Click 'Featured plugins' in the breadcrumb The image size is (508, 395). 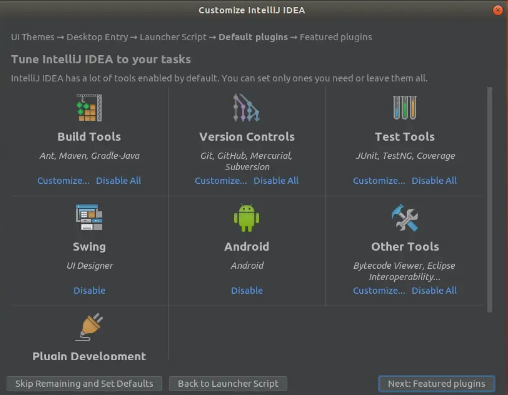(x=336, y=37)
